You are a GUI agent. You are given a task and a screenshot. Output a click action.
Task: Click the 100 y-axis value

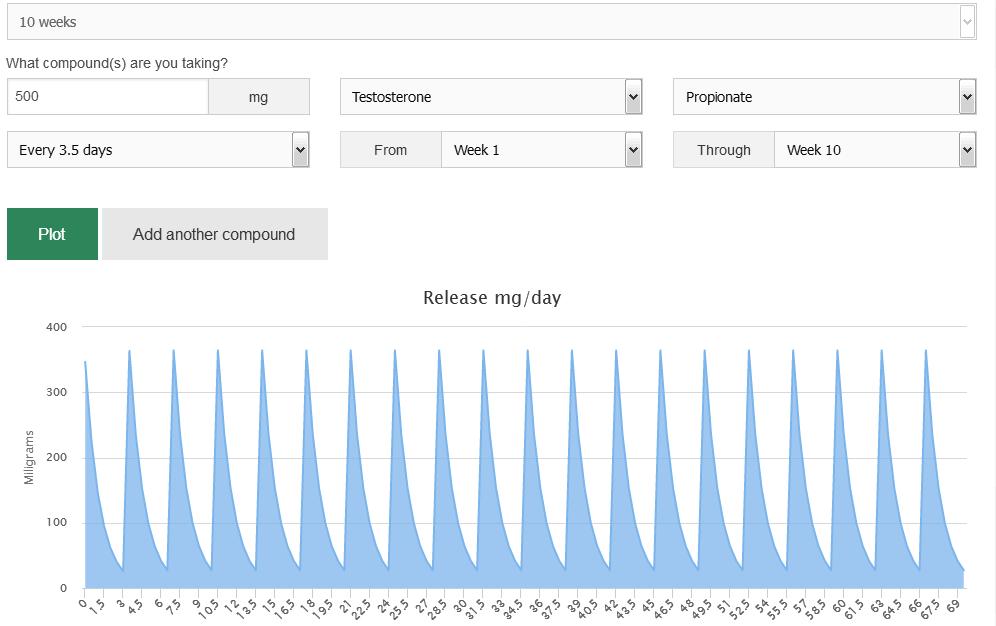click(57, 523)
